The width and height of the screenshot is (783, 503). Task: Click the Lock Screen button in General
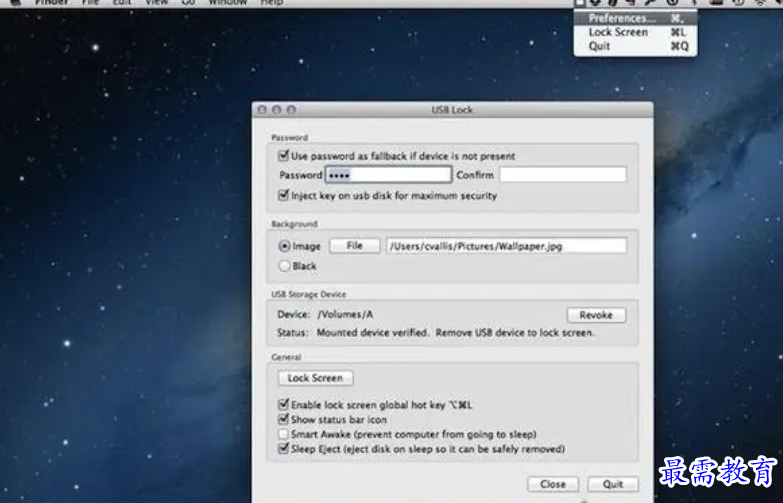315,378
